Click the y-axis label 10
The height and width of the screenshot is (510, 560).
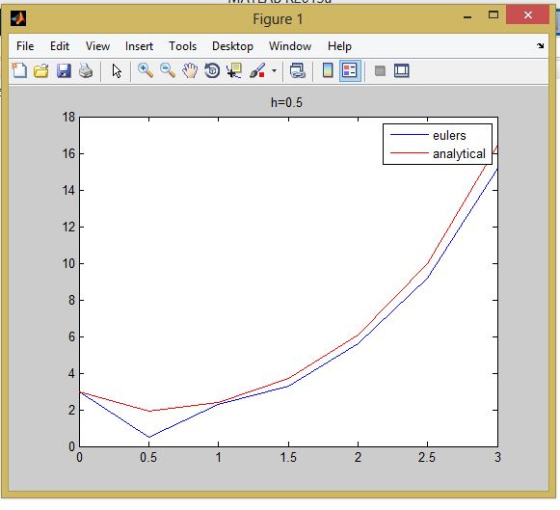point(69,264)
